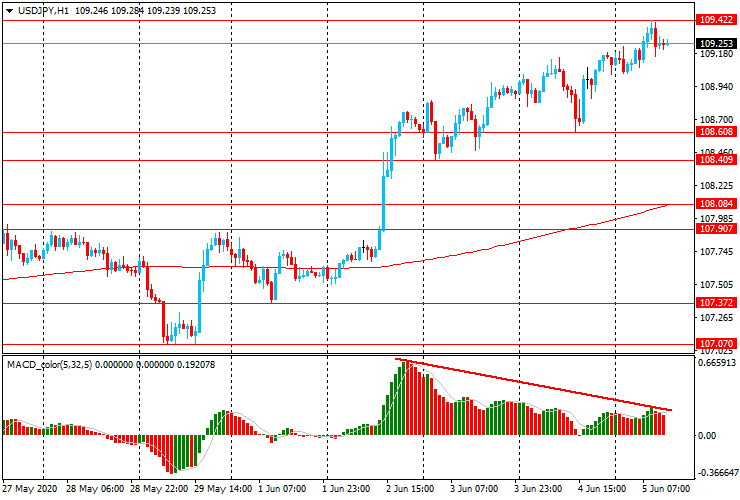This screenshot has height=500, width=740.
Task: Click the 28 May 06:00 time label
Action: pos(95,488)
